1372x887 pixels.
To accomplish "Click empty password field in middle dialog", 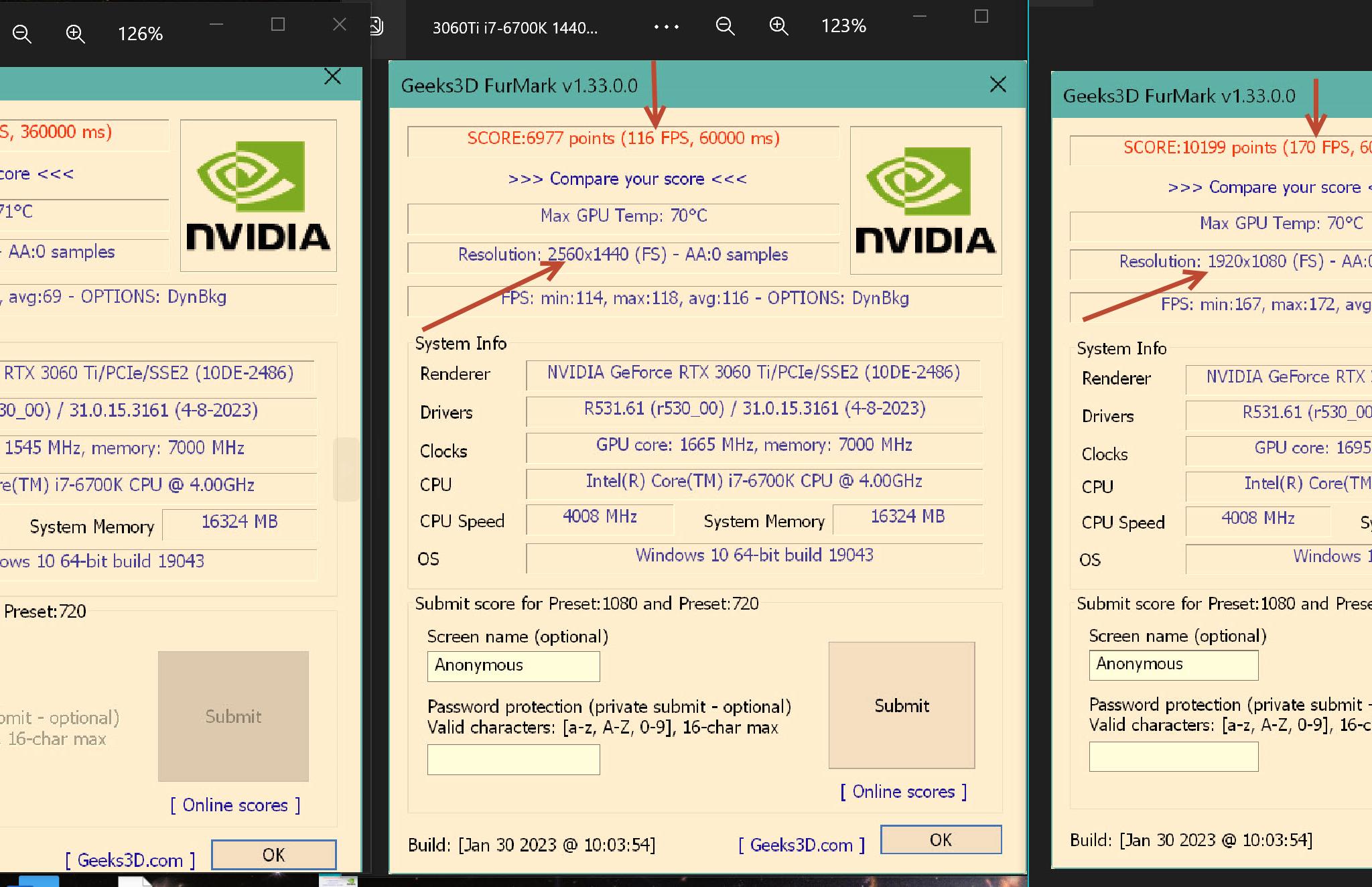I will pos(513,760).
